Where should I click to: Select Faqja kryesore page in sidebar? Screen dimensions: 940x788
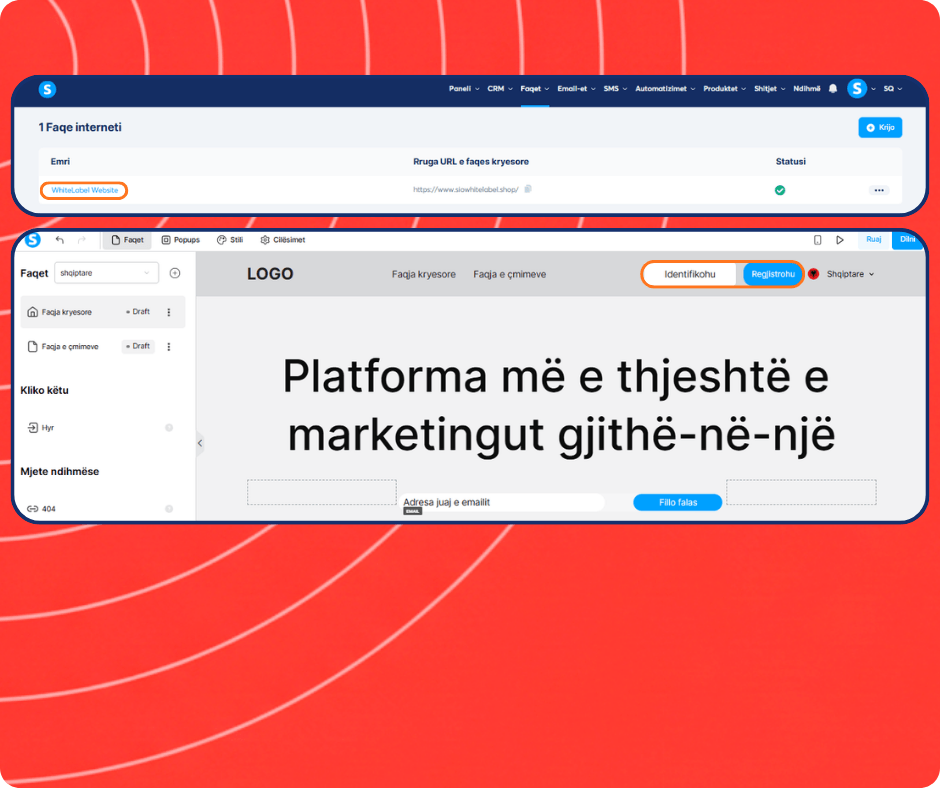[103, 312]
